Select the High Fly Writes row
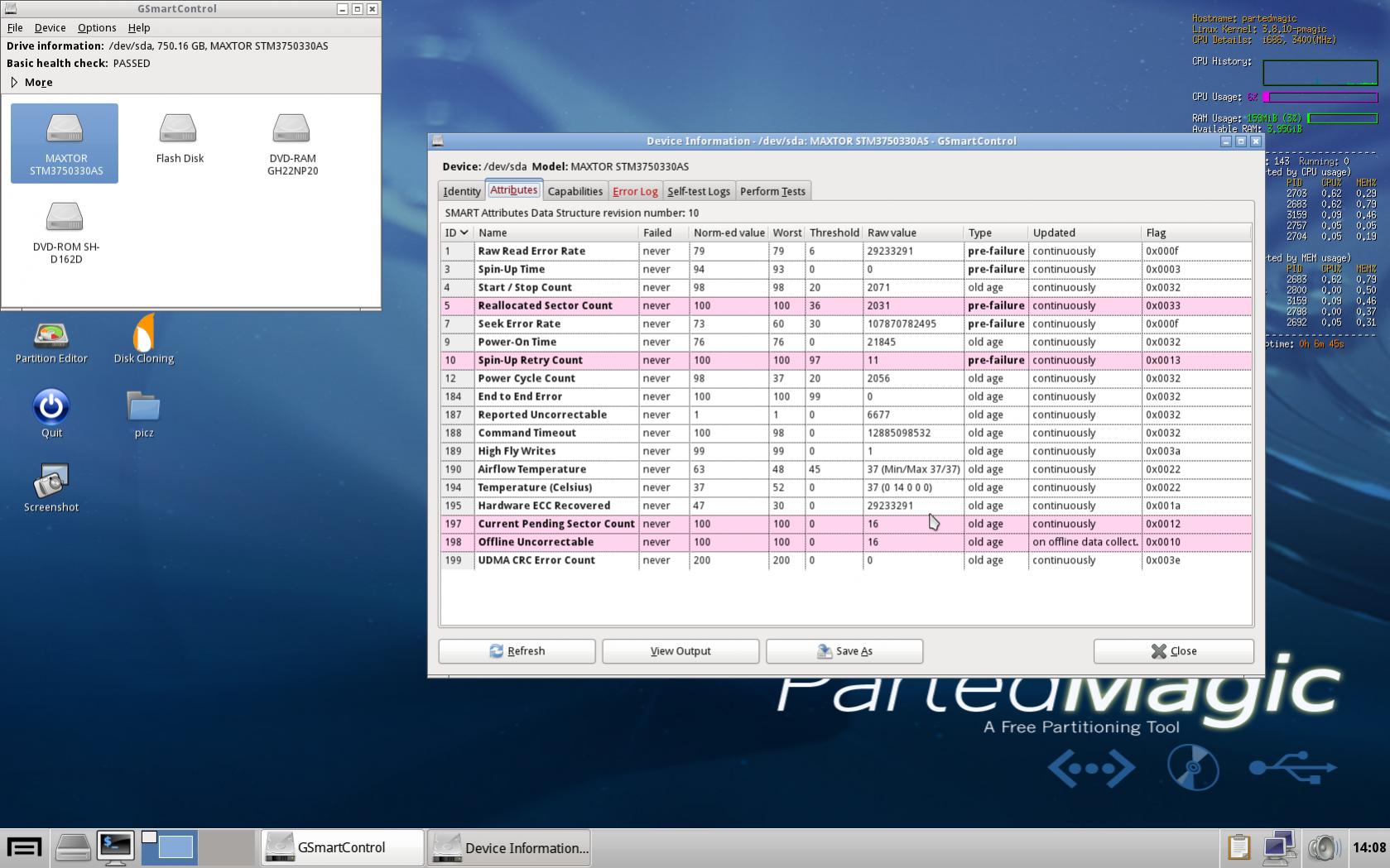Image resolution: width=1390 pixels, height=868 pixels. [x=846, y=451]
